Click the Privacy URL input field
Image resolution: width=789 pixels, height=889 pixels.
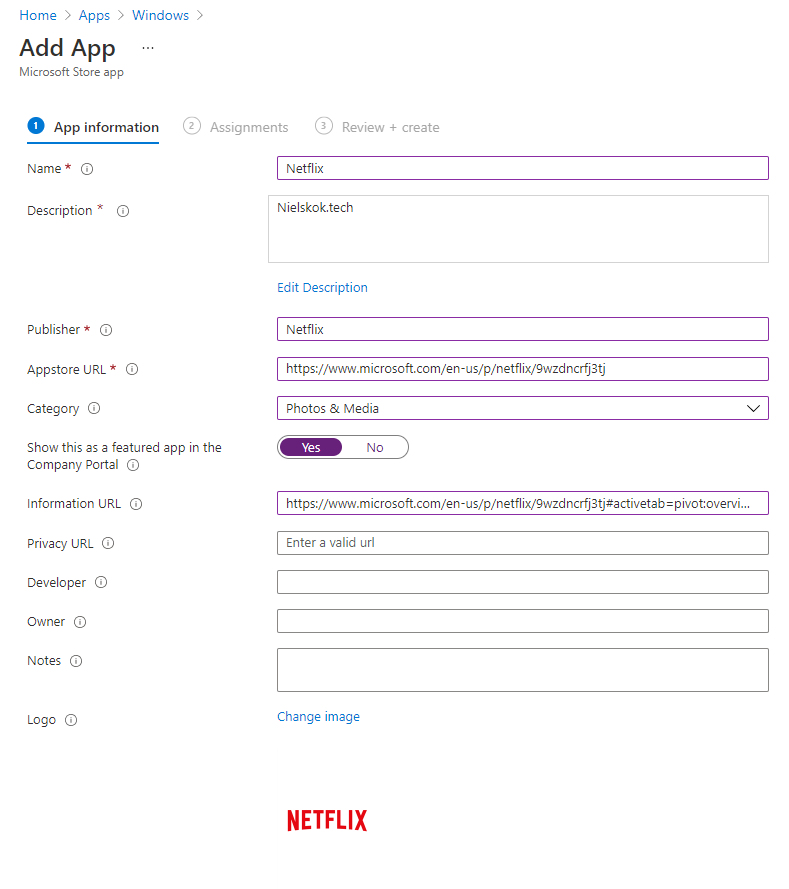click(x=523, y=543)
